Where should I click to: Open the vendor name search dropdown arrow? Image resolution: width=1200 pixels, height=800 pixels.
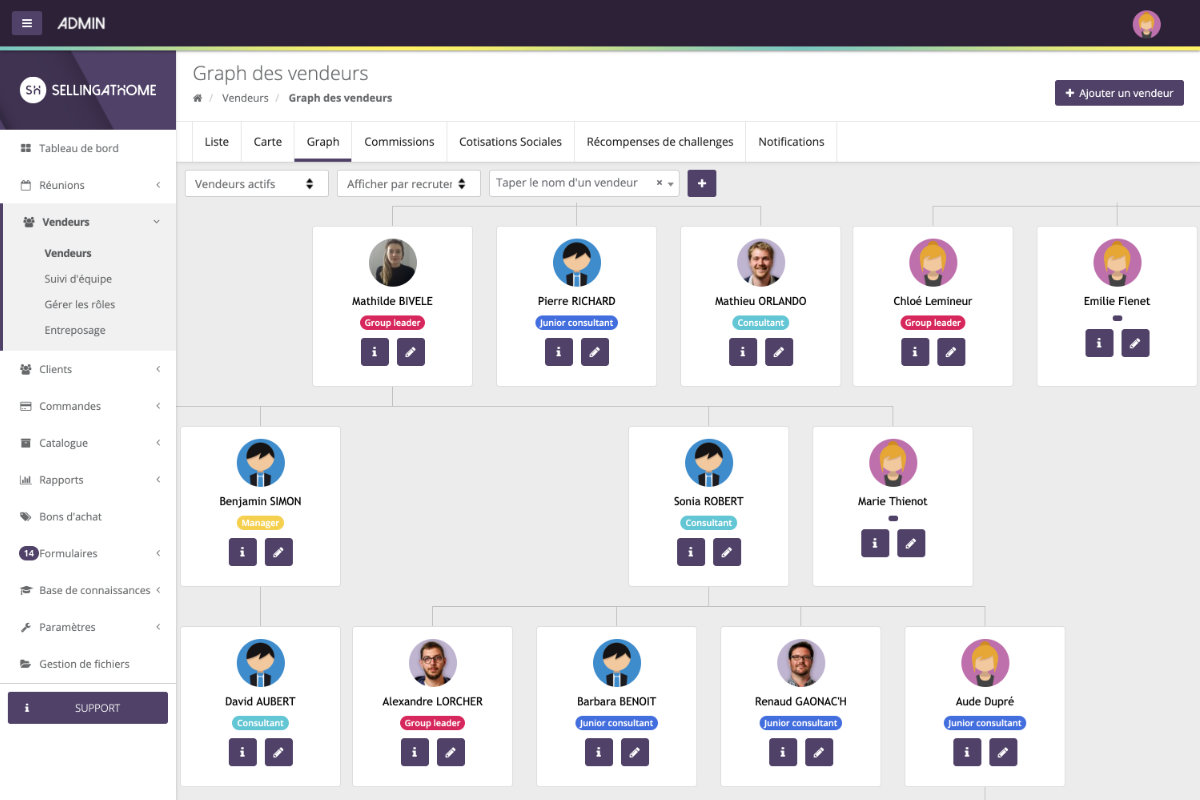coord(671,184)
